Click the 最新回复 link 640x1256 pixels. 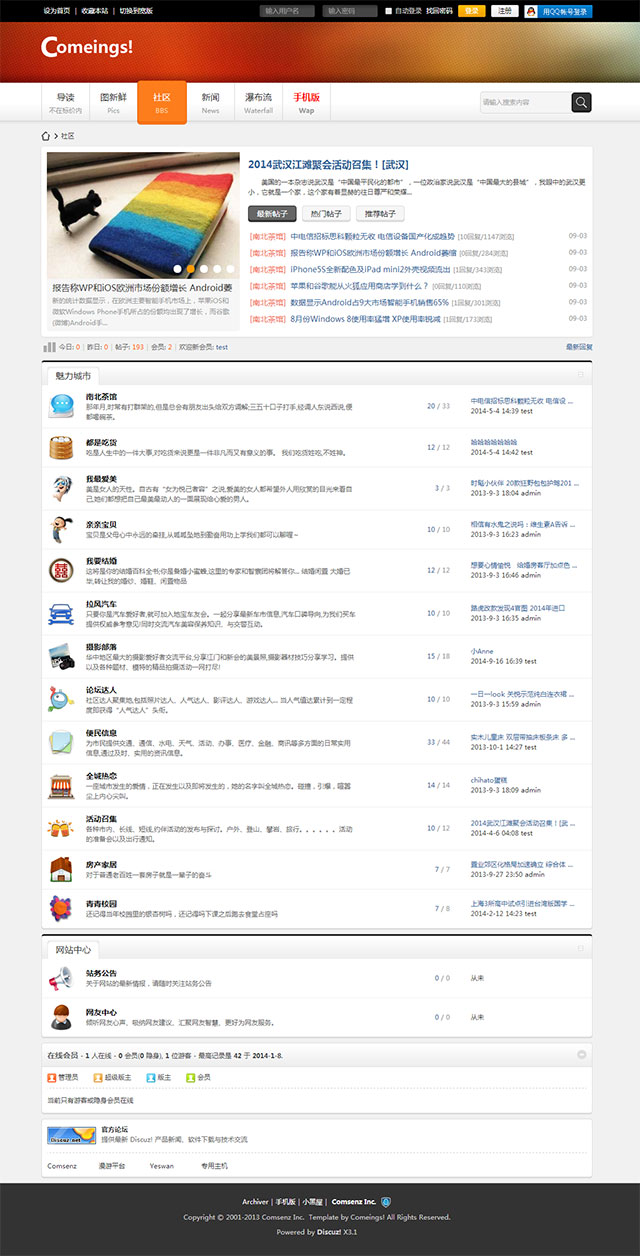579,346
